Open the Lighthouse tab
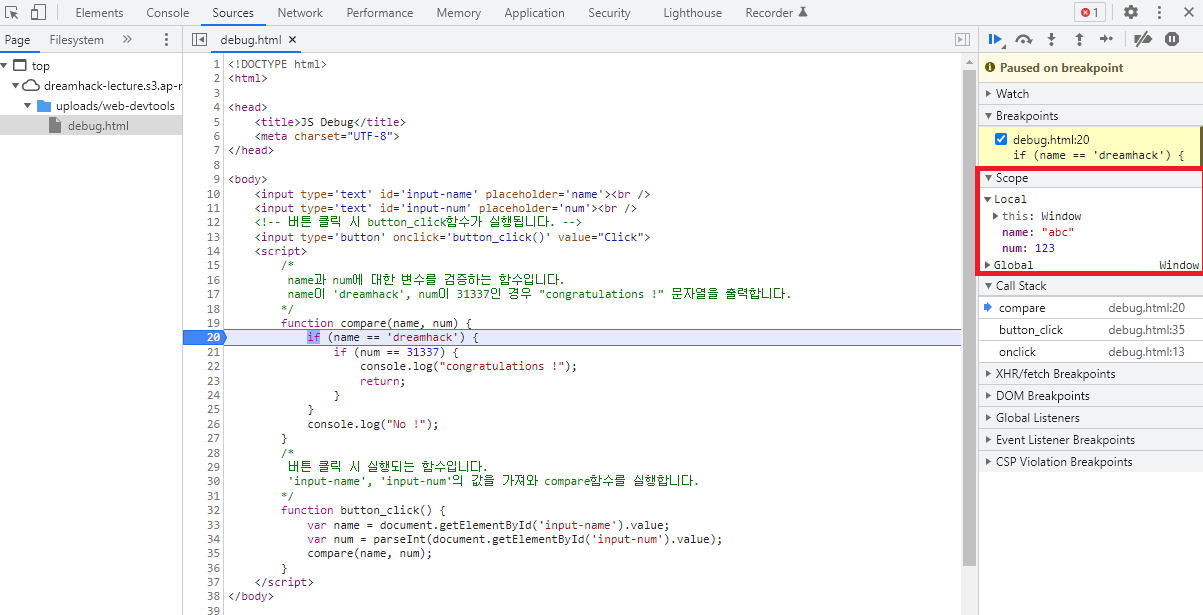The height and width of the screenshot is (615, 1203). pos(692,13)
